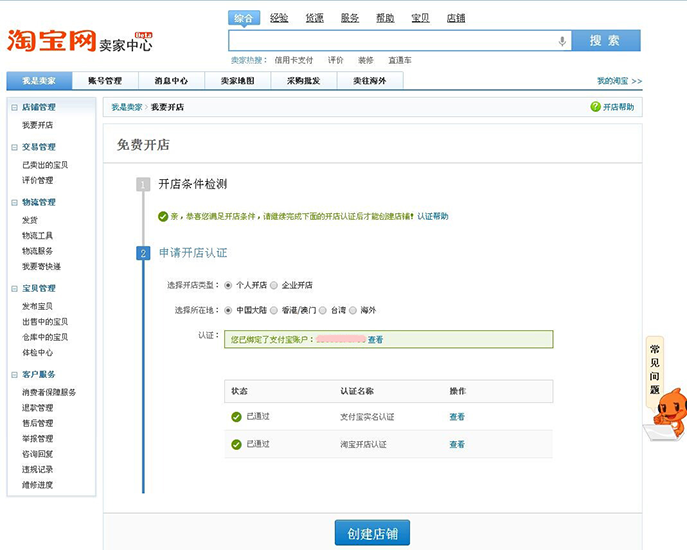Open 发货 in the sidebar

coord(30,220)
